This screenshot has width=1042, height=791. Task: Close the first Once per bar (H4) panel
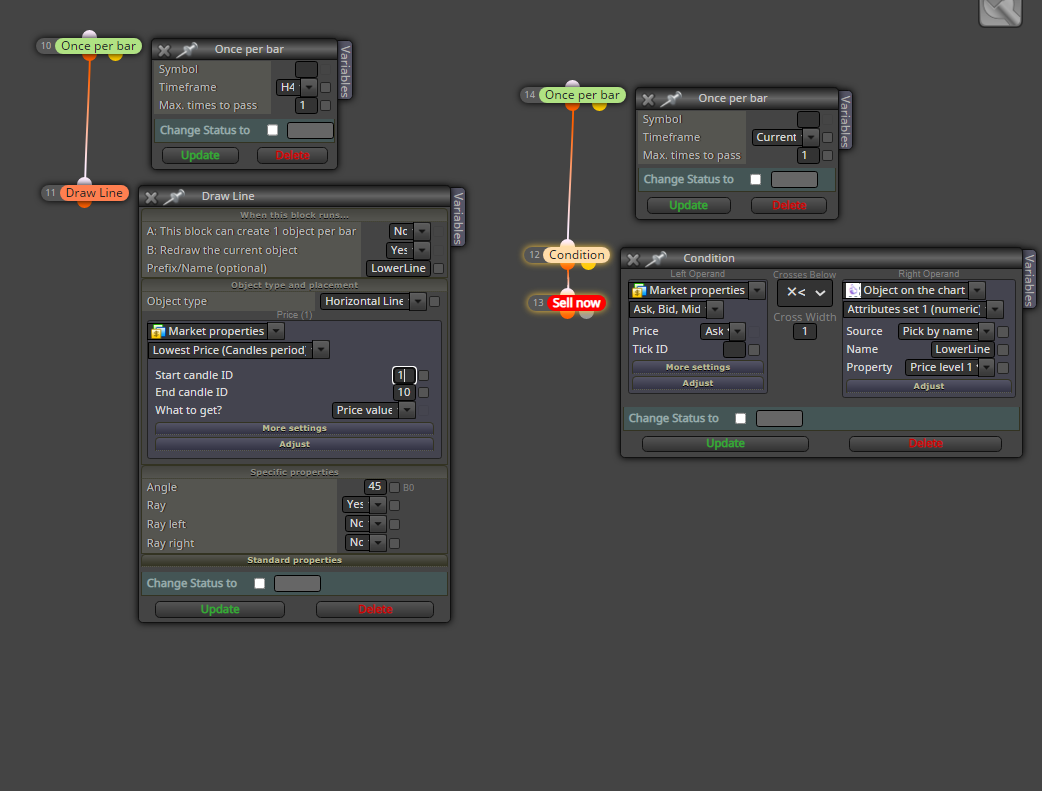164,51
